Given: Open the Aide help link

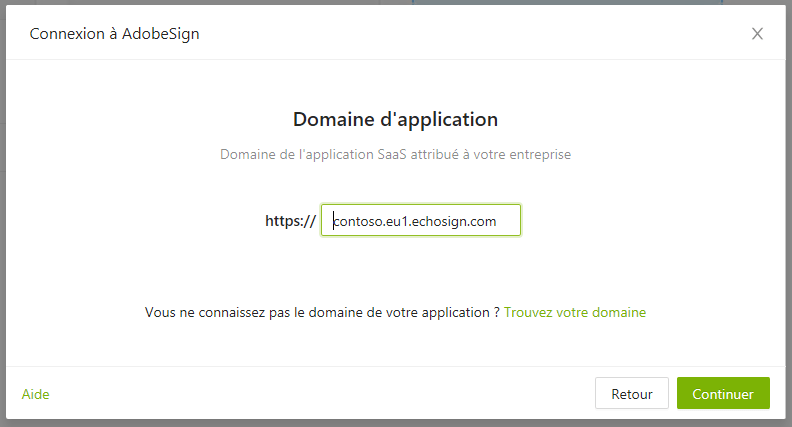Looking at the screenshot, I should point(35,394).
